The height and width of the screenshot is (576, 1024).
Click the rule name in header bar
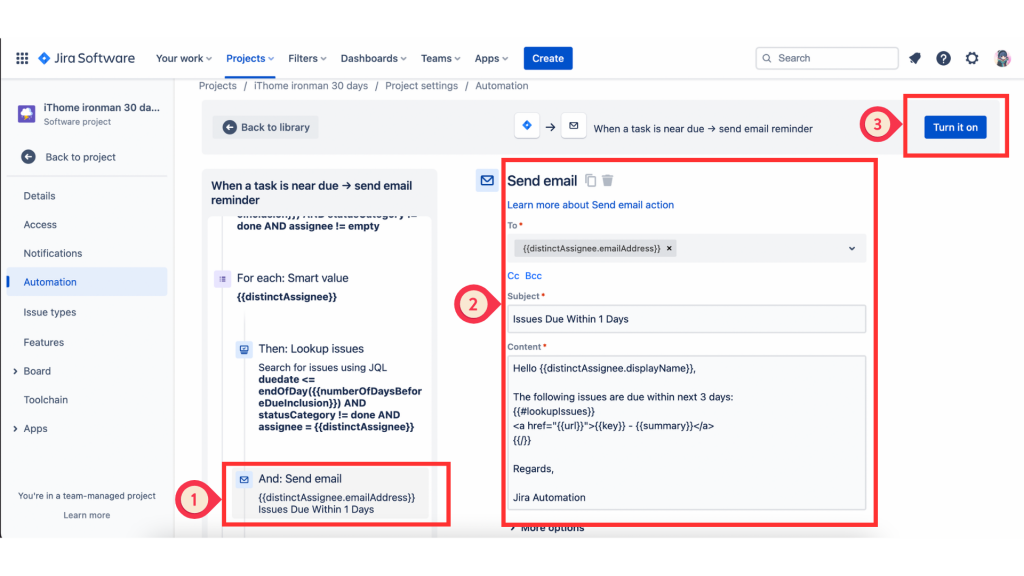pos(703,129)
